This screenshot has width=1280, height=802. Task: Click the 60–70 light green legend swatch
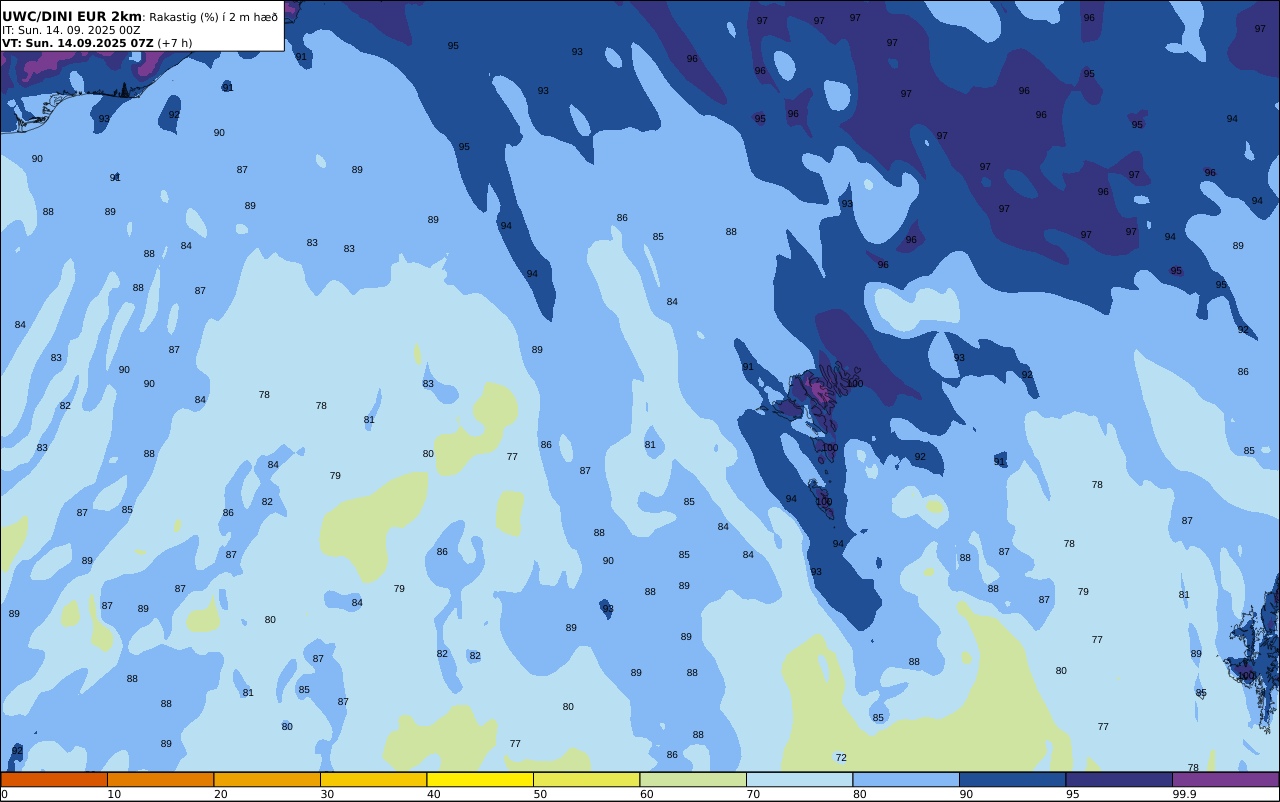(693, 779)
